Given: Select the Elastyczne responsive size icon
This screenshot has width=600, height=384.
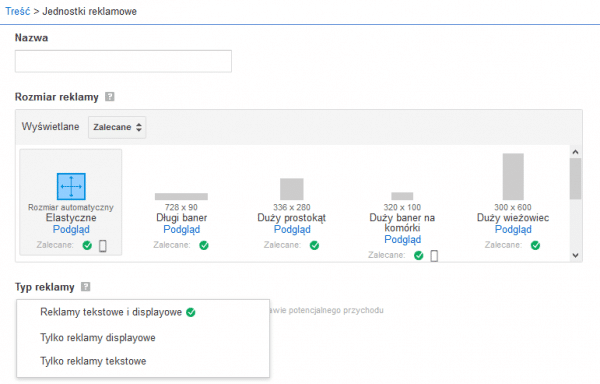Looking at the screenshot, I should click(71, 187).
